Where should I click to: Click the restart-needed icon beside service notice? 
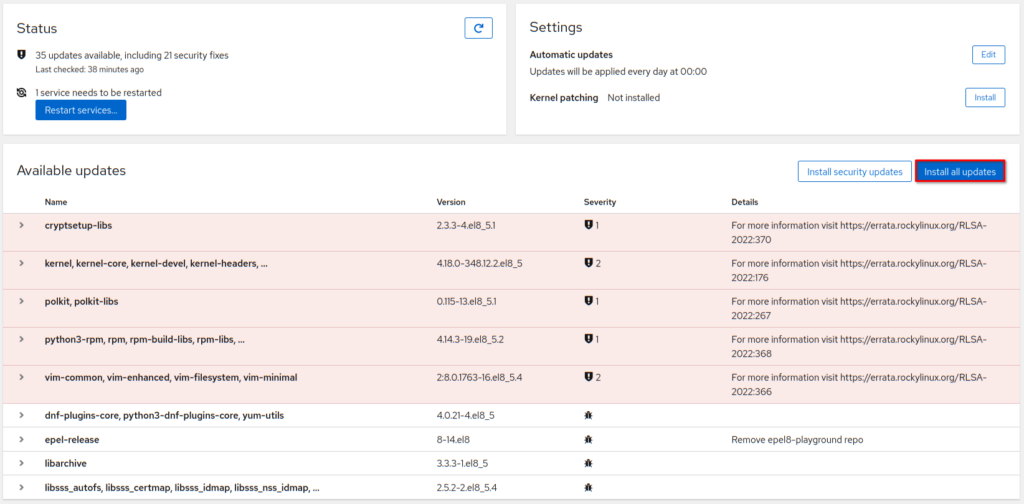pos(22,93)
